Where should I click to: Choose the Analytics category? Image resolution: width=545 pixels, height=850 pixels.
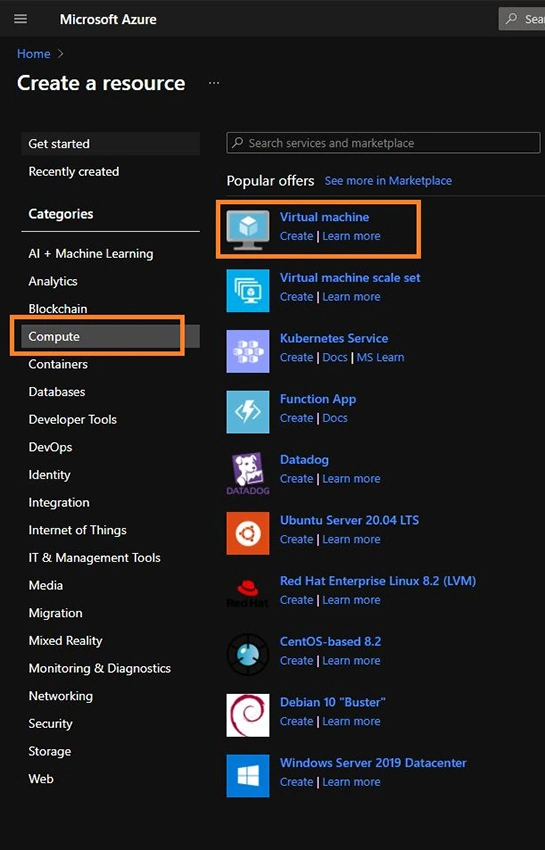tap(53, 281)
